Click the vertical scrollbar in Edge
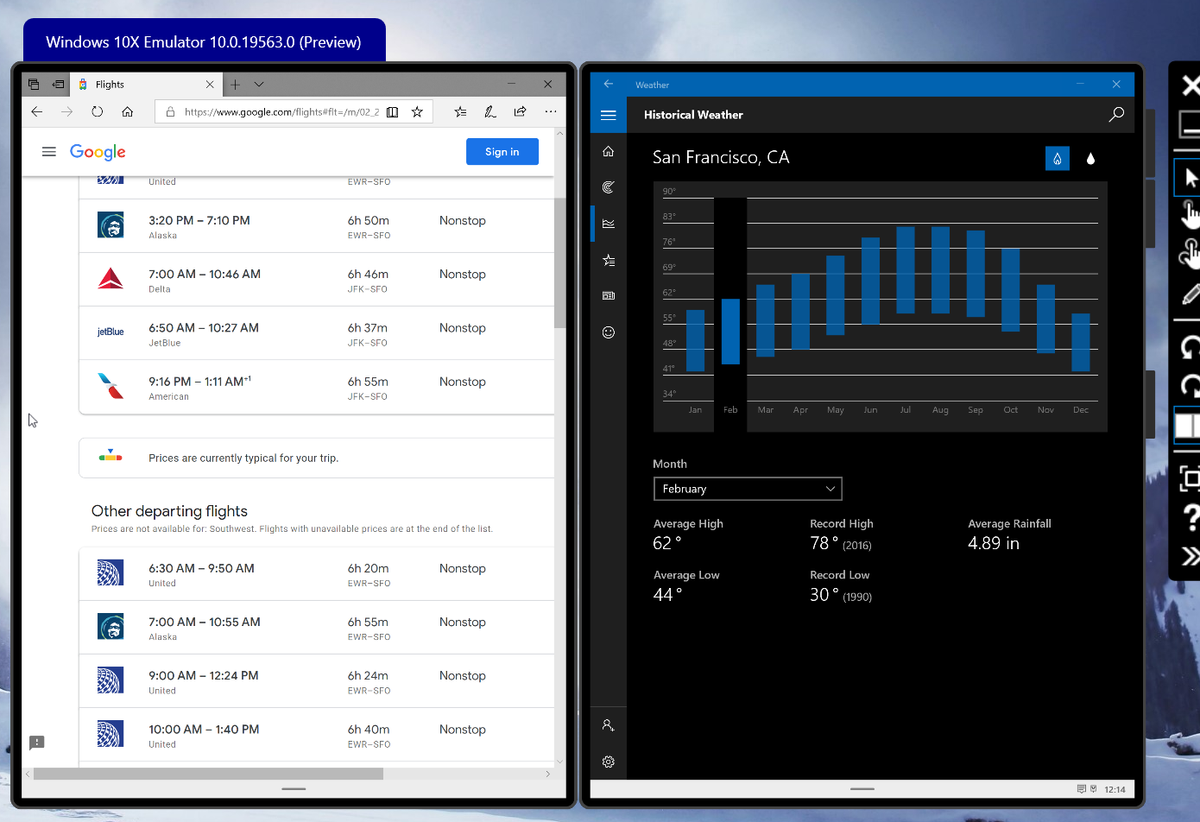1200x822 pixels. 560,263
